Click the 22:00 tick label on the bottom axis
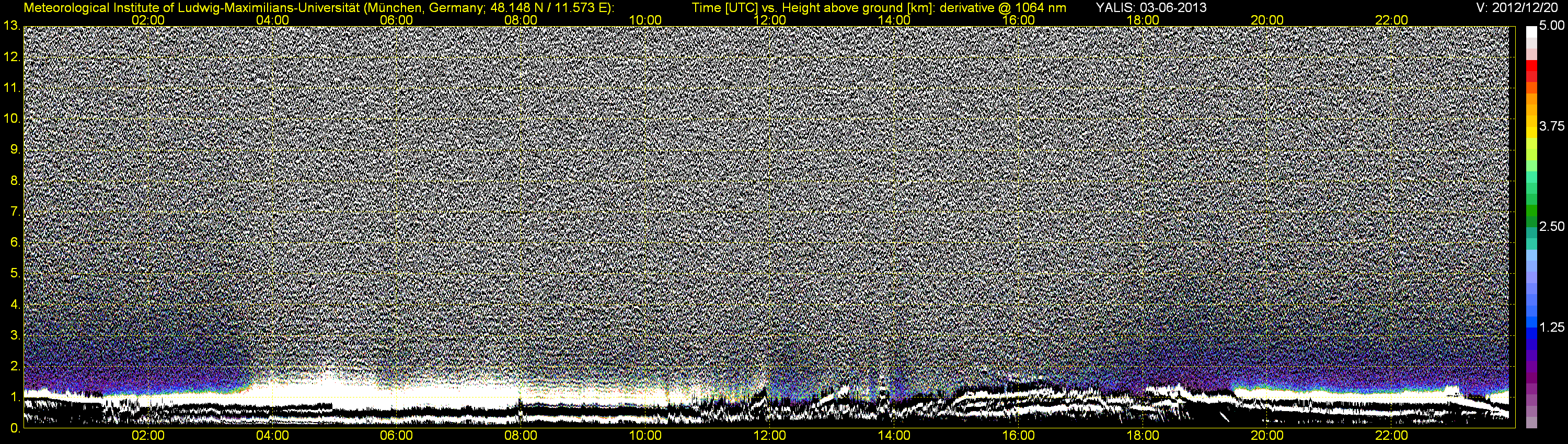This screenshot has height=444, width=1568. pos(1392,436)
